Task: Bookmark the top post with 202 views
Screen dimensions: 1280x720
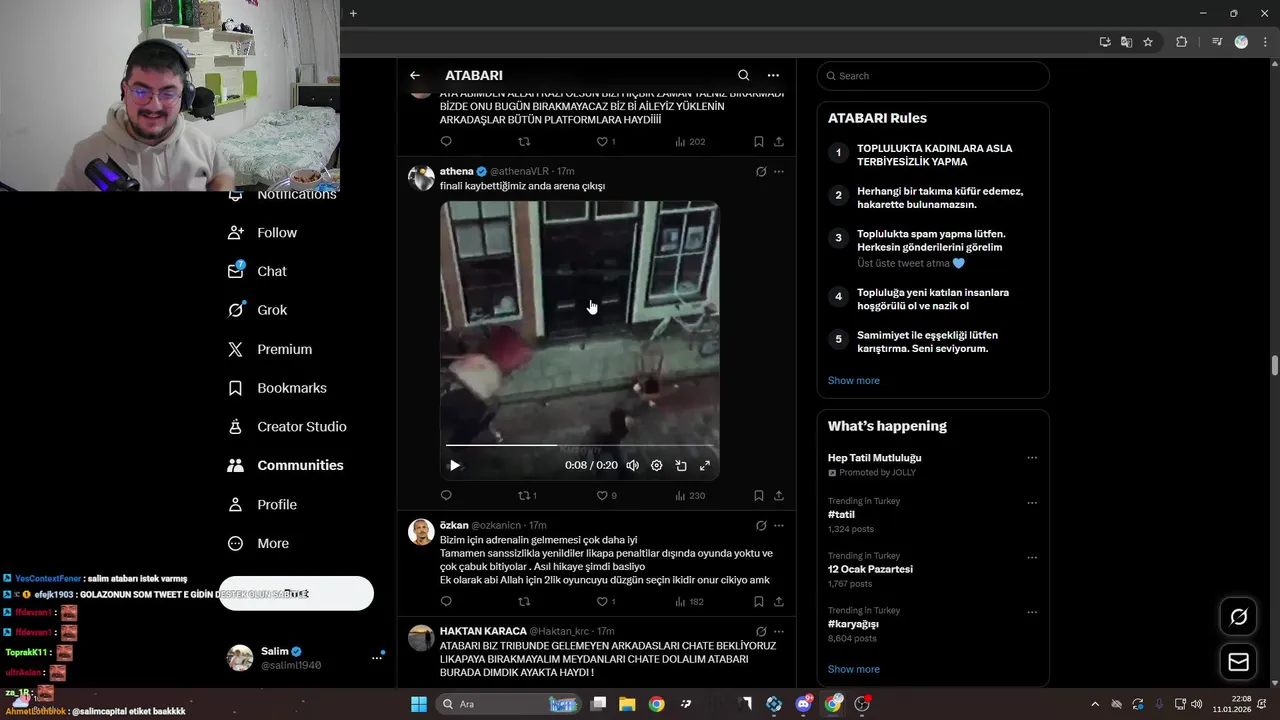Action: (x=759, y=141)
